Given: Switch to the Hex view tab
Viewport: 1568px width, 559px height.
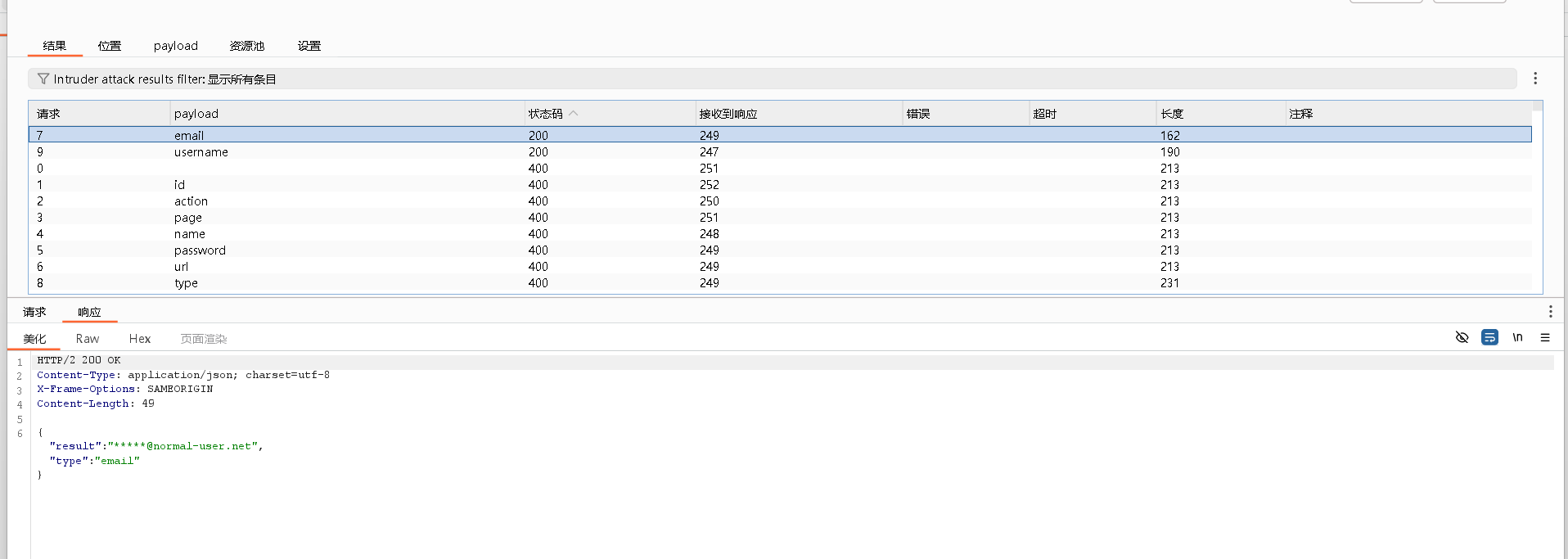Looking at the screenshot, I should tap(140, 339).
